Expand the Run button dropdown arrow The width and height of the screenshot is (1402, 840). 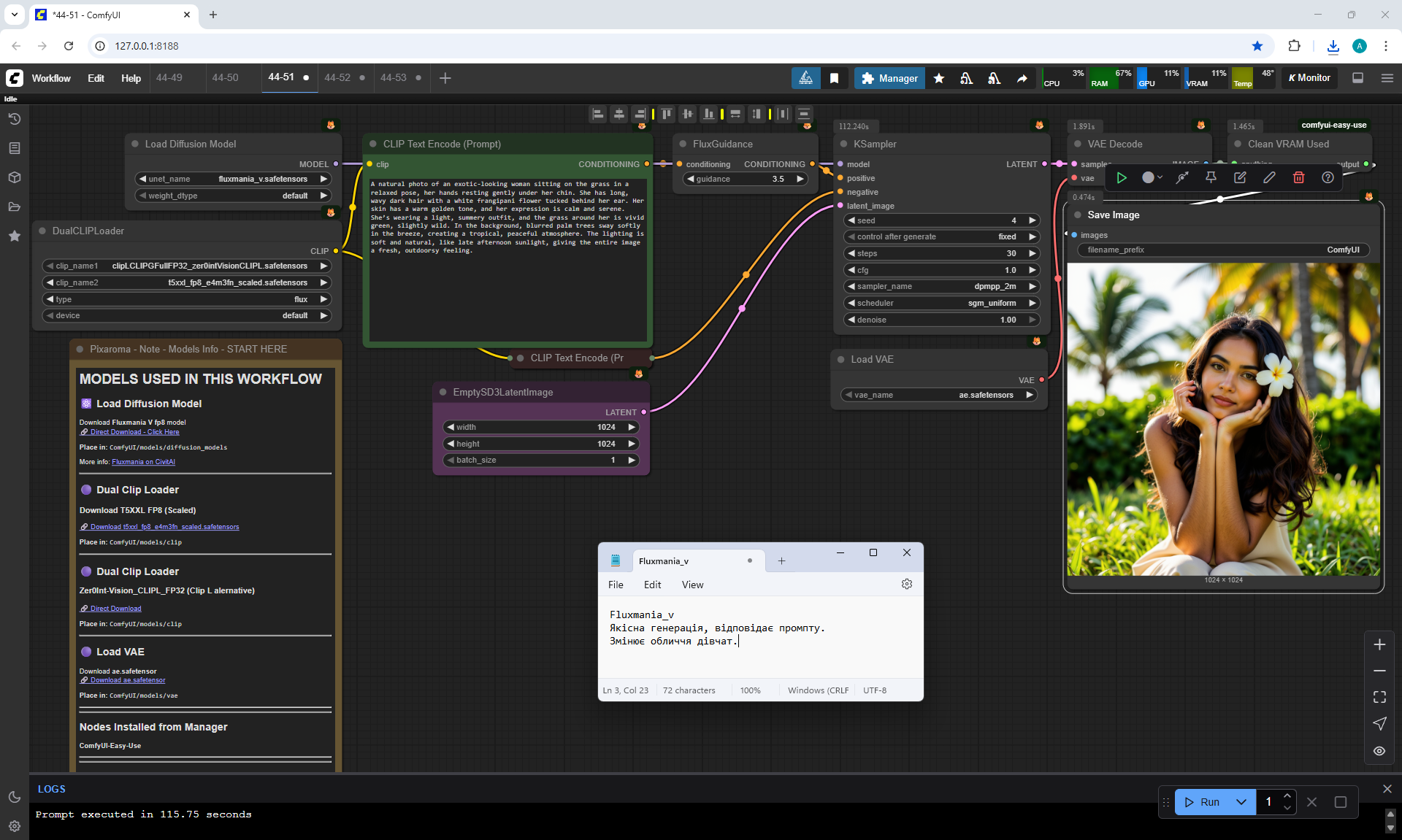coord(1241,802)
